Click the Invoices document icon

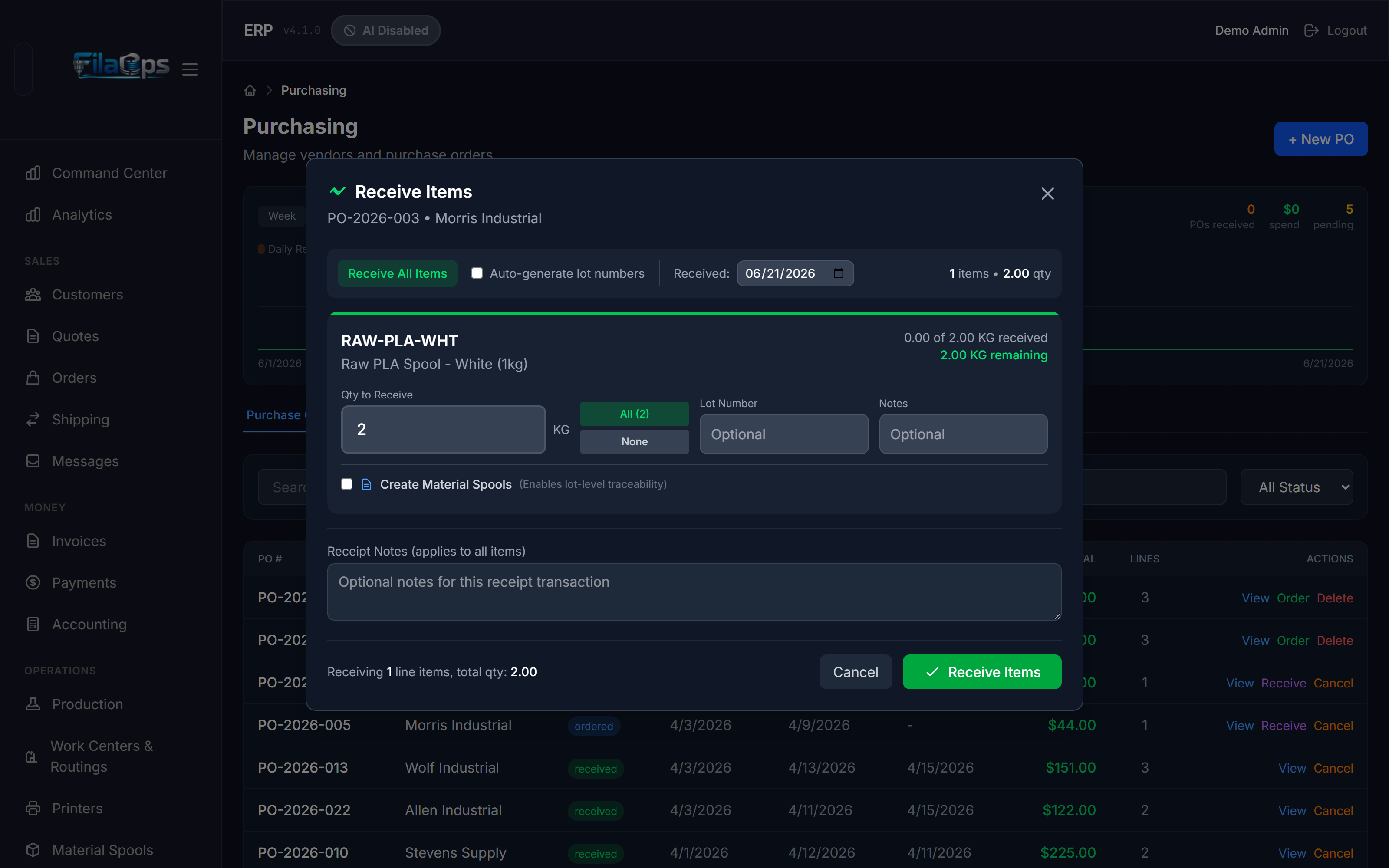click(x=33, y=541)
